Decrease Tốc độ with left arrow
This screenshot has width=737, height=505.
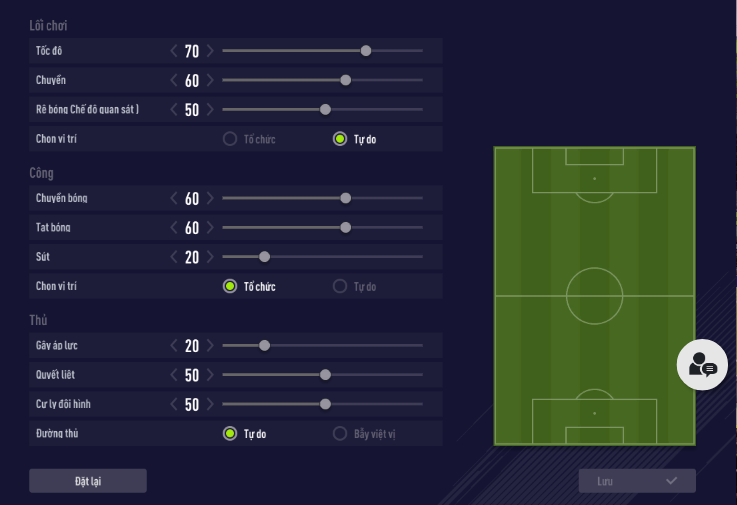pos(174,51)
